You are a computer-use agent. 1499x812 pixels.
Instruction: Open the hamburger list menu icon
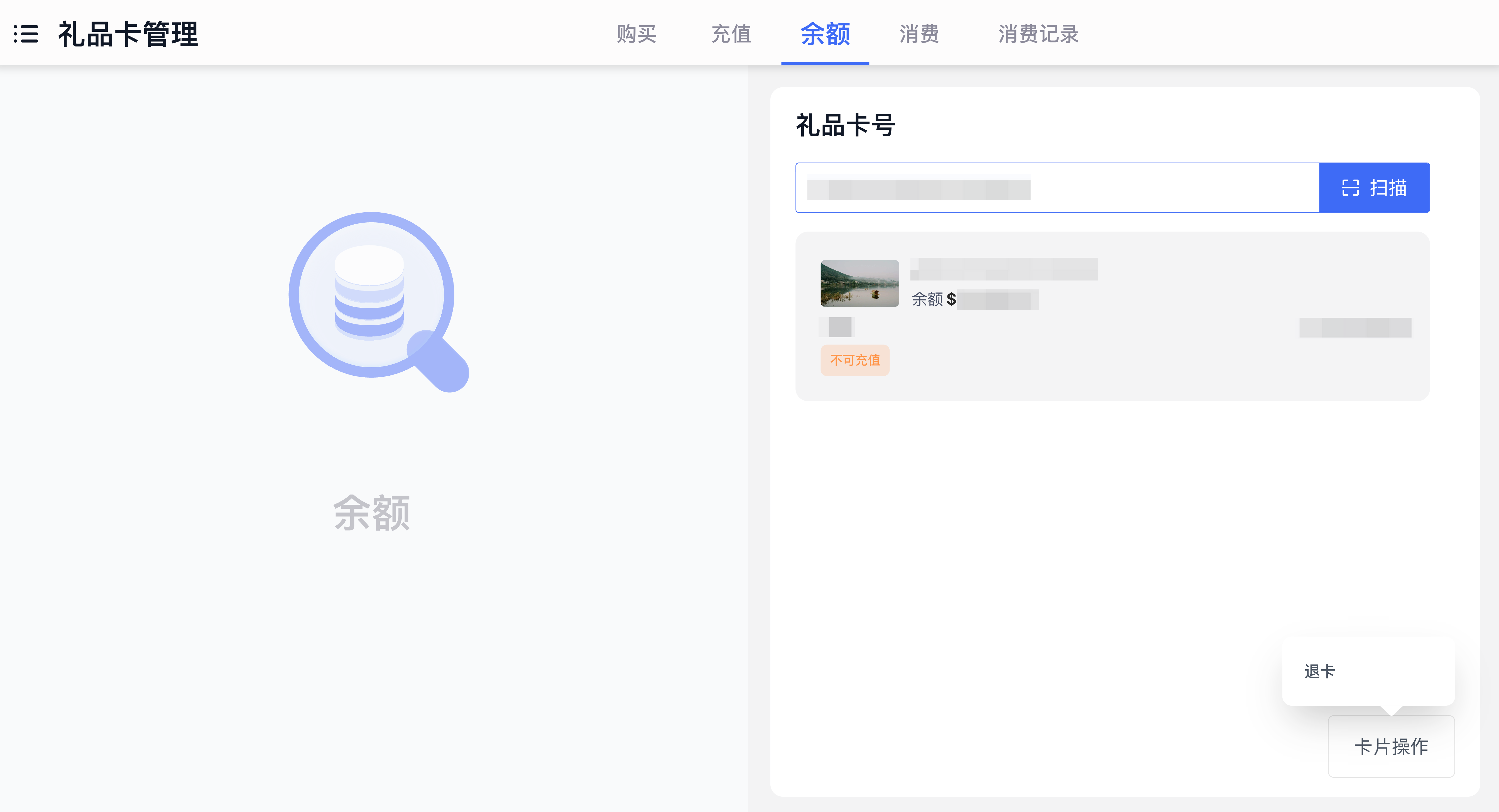click(26, 34)
